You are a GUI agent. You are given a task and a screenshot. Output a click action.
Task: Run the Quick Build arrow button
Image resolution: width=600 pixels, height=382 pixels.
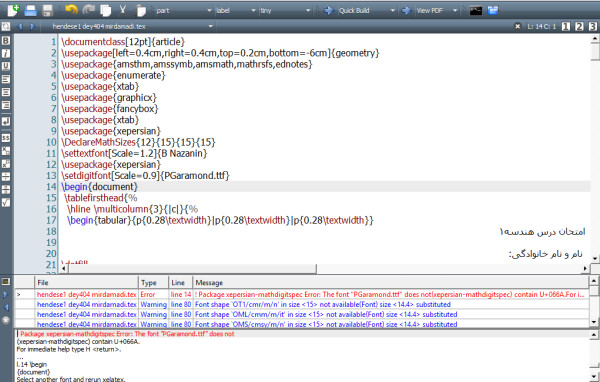pyautogui.click(x=329, y=10)
